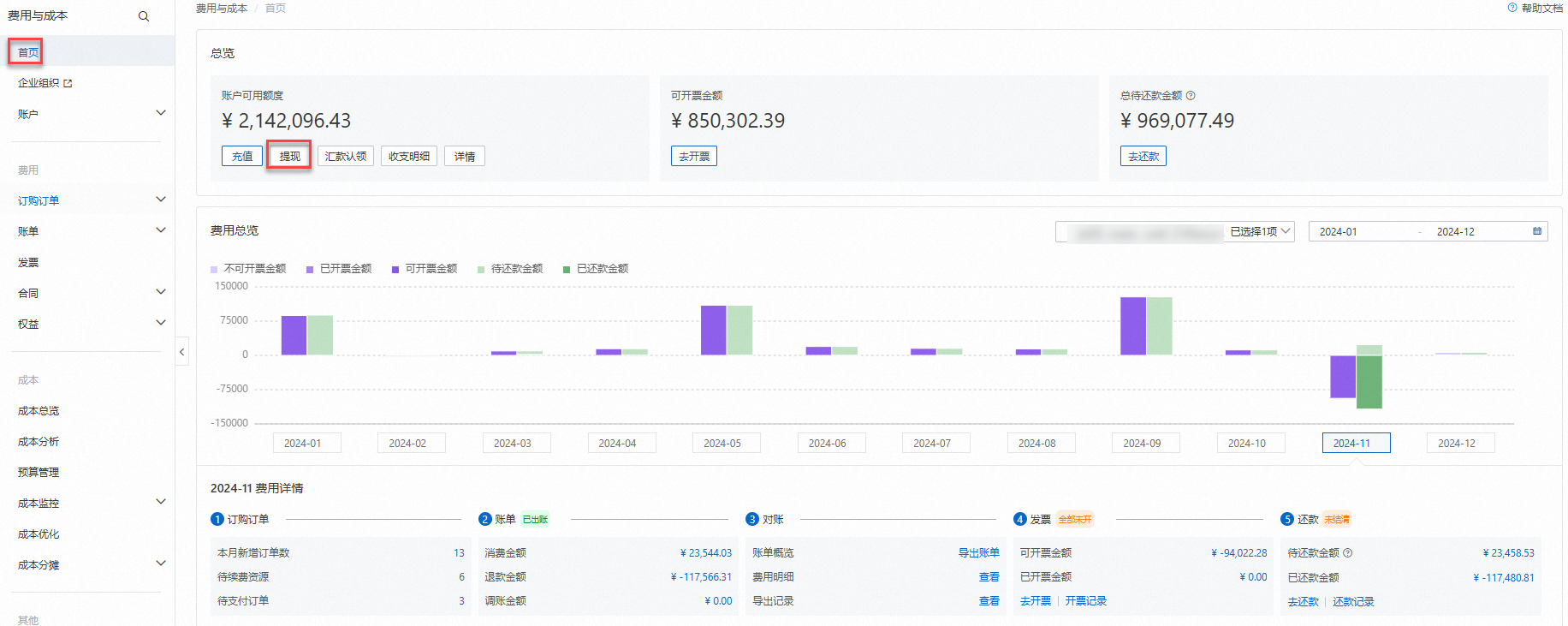Click the 已出账 status tag
Viewport: 1568px width, 626px height.
(x=535, y=520)
